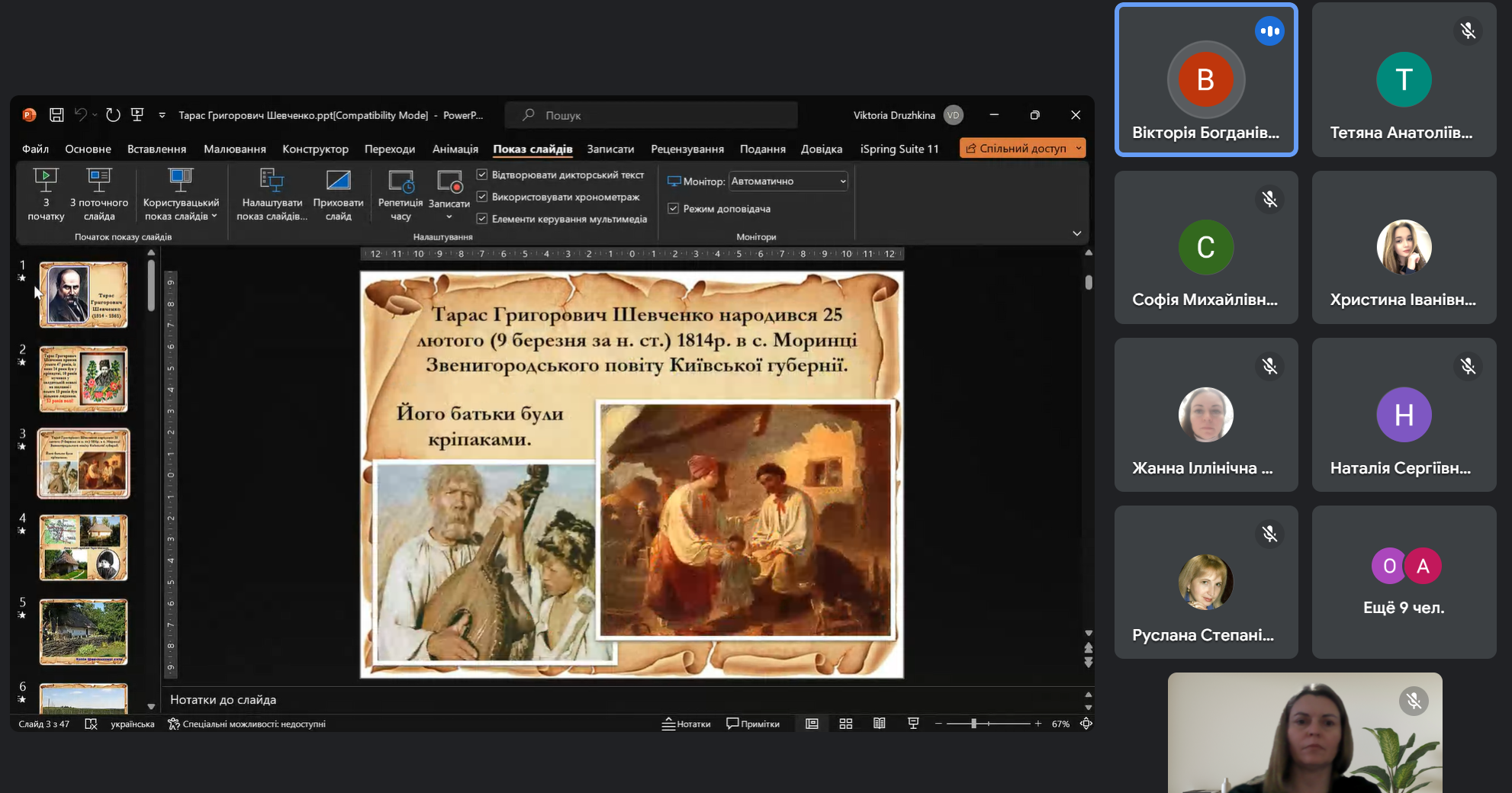Click Спеціальні можливості accessibility status
1512x793 pixels.
(x=246, y=724)
